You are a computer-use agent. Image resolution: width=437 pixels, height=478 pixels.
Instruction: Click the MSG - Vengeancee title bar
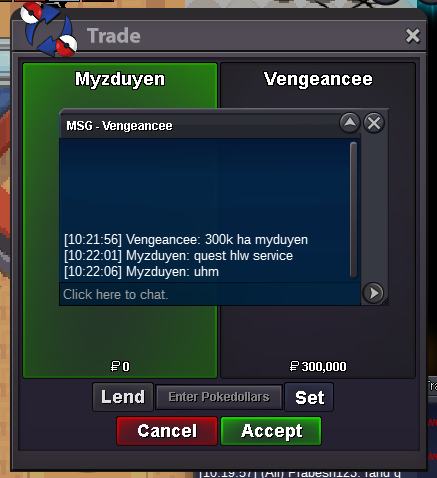(x=199, y=126)
